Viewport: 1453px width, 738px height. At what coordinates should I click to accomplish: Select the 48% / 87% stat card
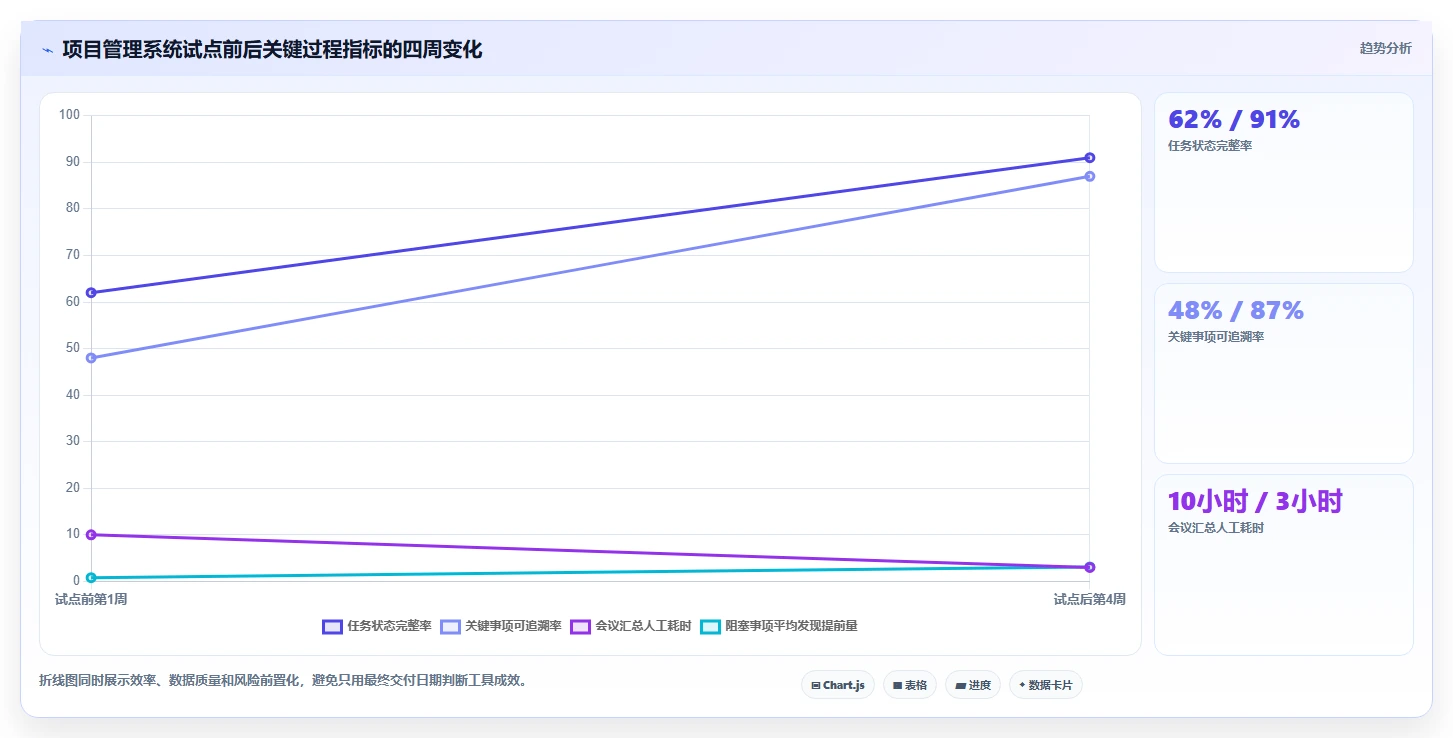1284,373
